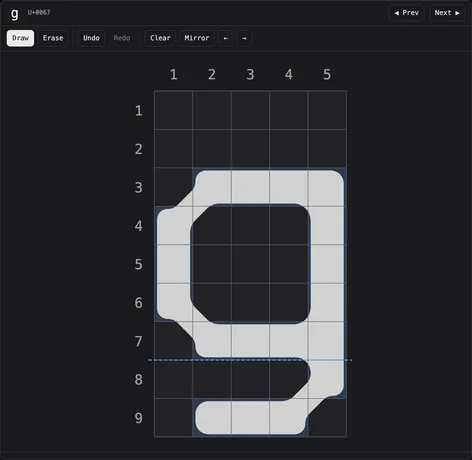Click column header 2
Image resolution: width=472 pixels, height=460 pixels.
coord(212,74)
